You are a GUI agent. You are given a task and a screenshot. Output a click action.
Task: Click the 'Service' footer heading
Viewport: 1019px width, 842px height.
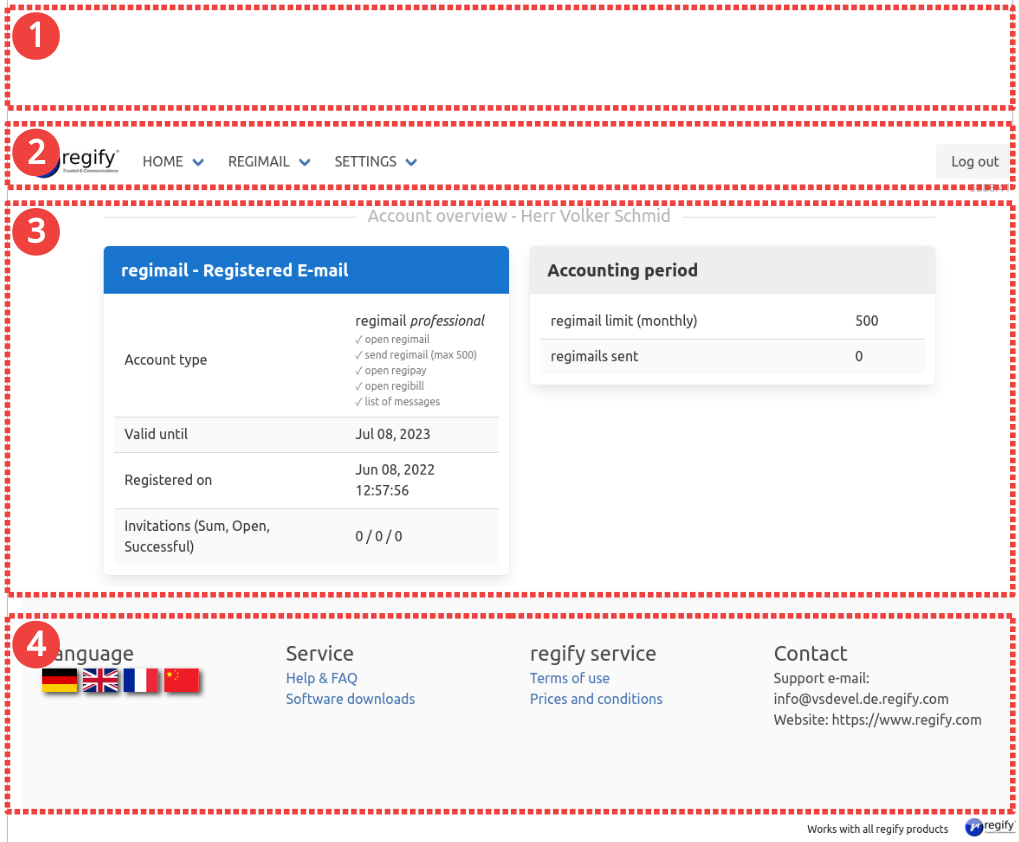pos(320,653)
